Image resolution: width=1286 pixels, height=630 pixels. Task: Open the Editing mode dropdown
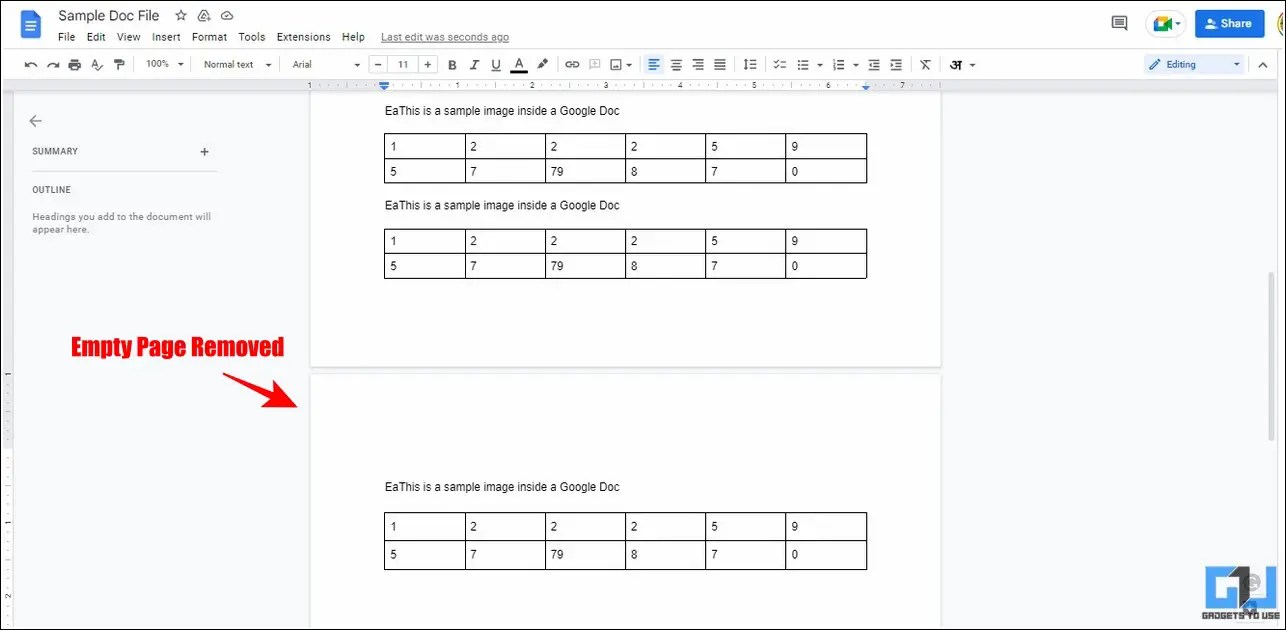(1194, 64)
